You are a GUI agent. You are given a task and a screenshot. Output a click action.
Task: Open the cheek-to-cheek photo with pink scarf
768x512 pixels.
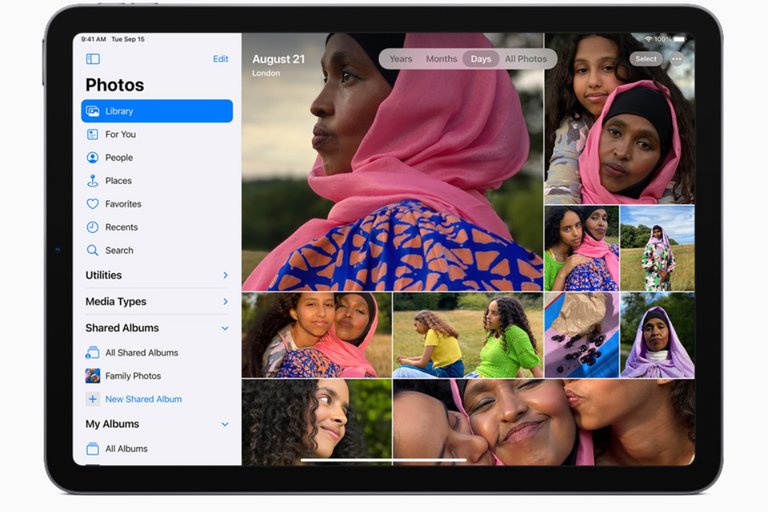tap(316, 335)
